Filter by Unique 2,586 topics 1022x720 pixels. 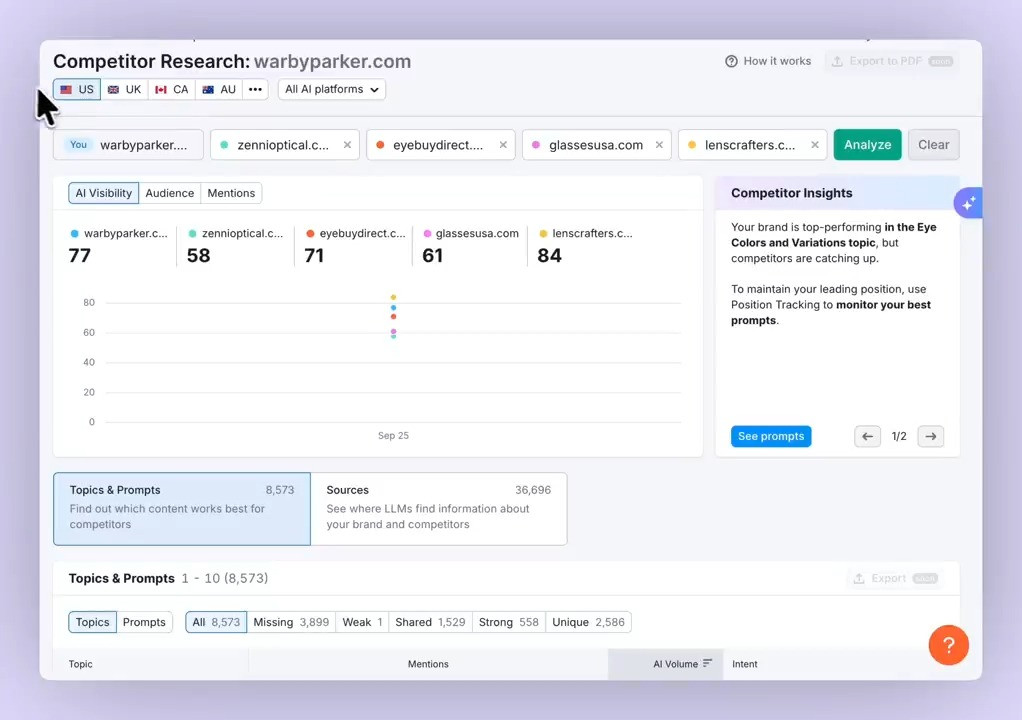click(x=589, y=622)
